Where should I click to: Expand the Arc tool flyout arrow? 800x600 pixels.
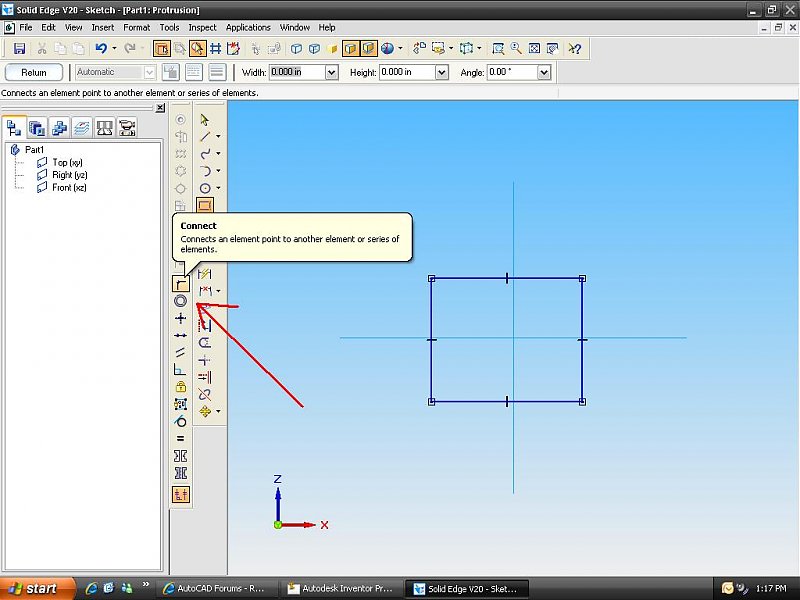218,171
